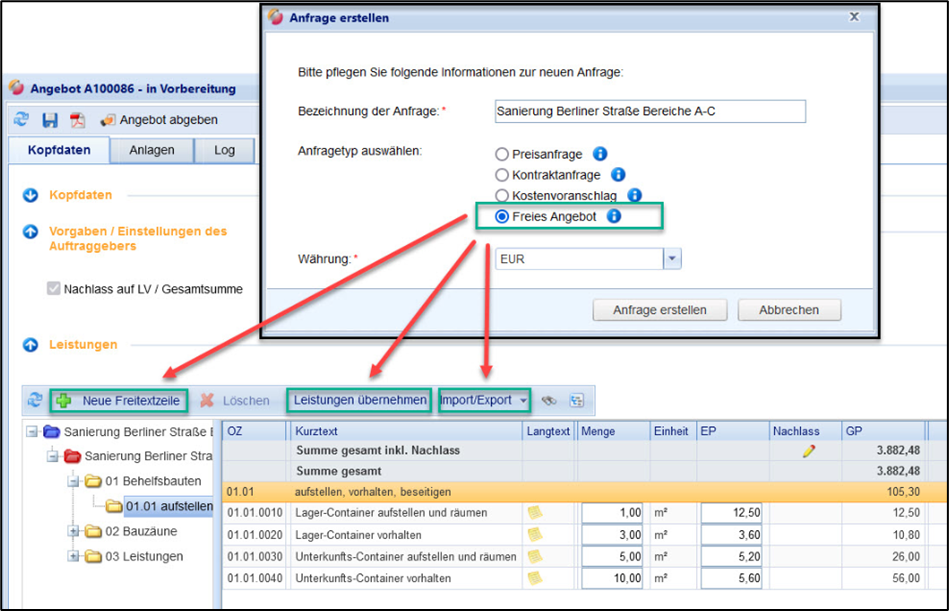Click the Anfrage erstellen button
The height and width of the screenshot is (611, 949).
pos(659,310)
